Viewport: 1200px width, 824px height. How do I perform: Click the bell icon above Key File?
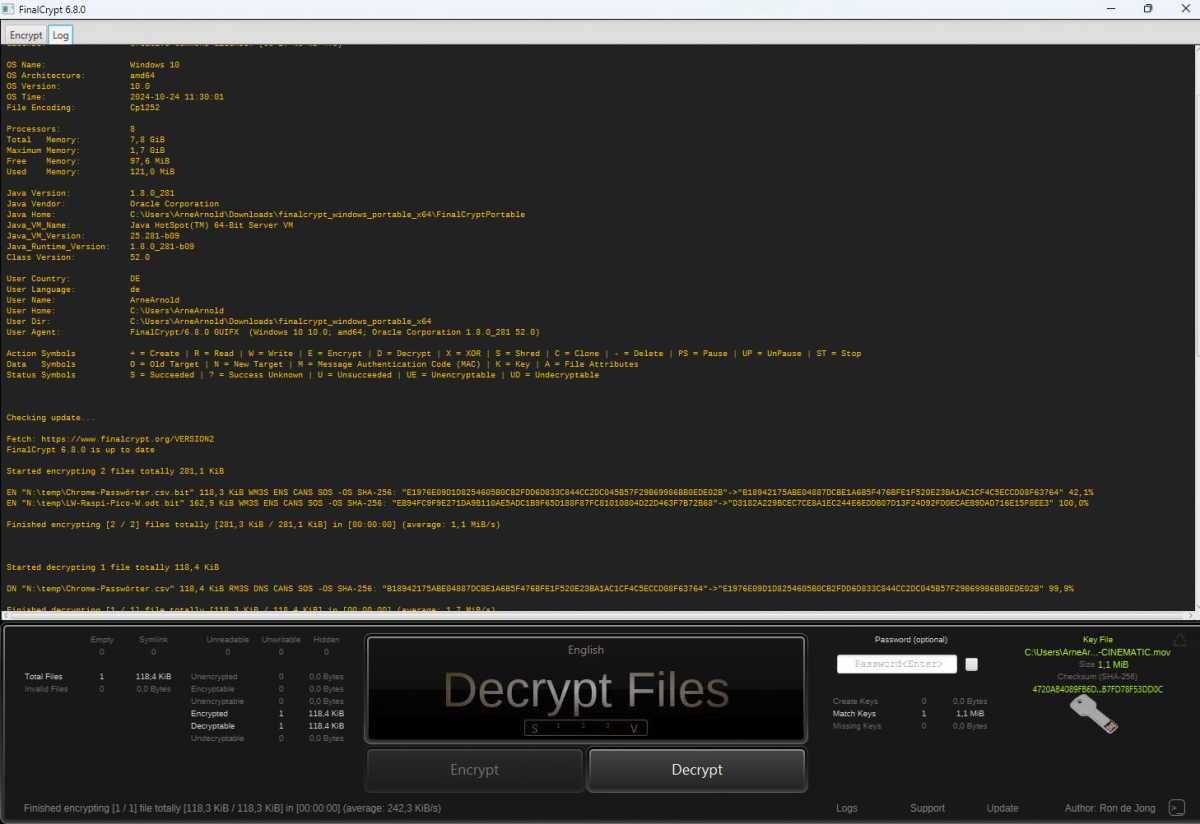pos(1179,640)
